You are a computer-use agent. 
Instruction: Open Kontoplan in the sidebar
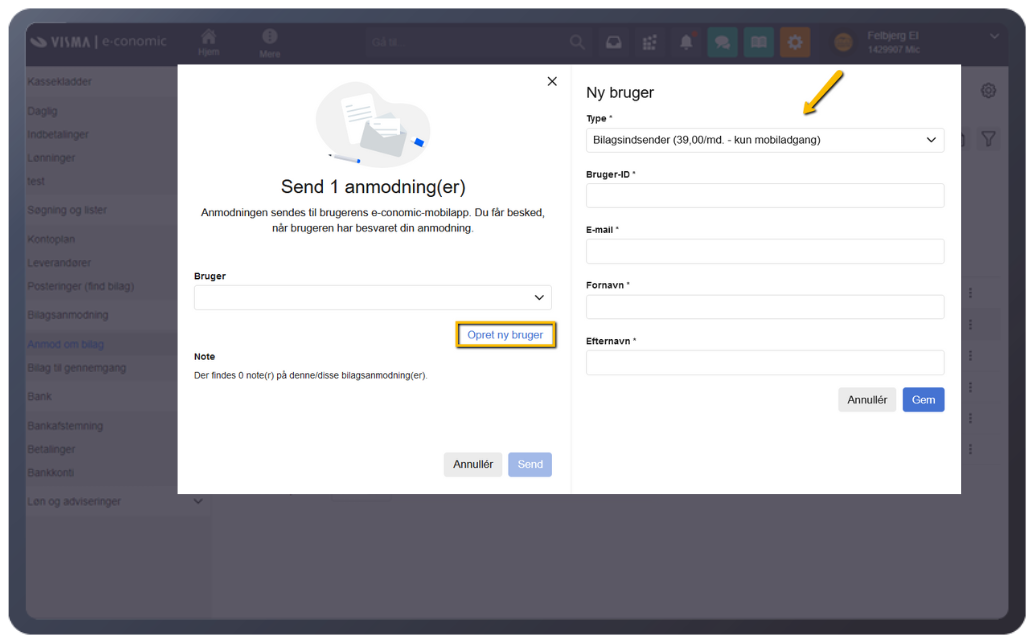pyautogui.click(x=51, y=239)
